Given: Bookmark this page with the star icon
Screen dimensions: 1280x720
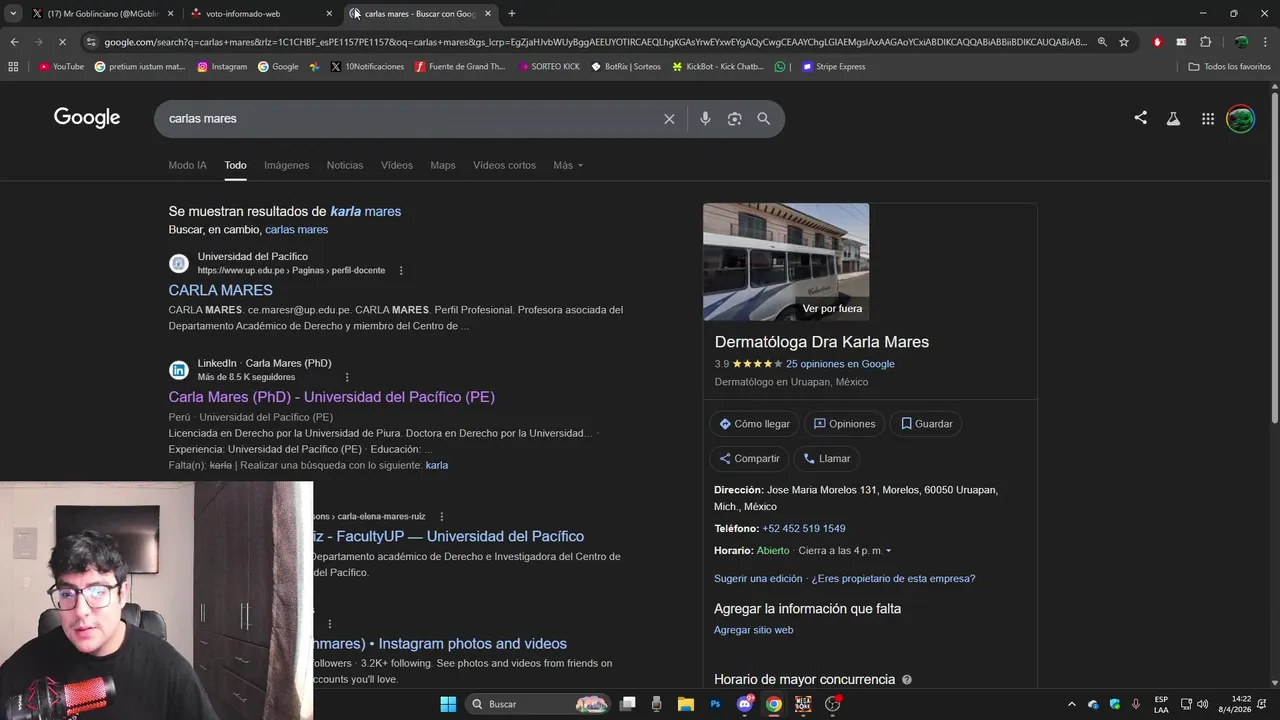Looking at the screenshot, I should click(1124, 42).
